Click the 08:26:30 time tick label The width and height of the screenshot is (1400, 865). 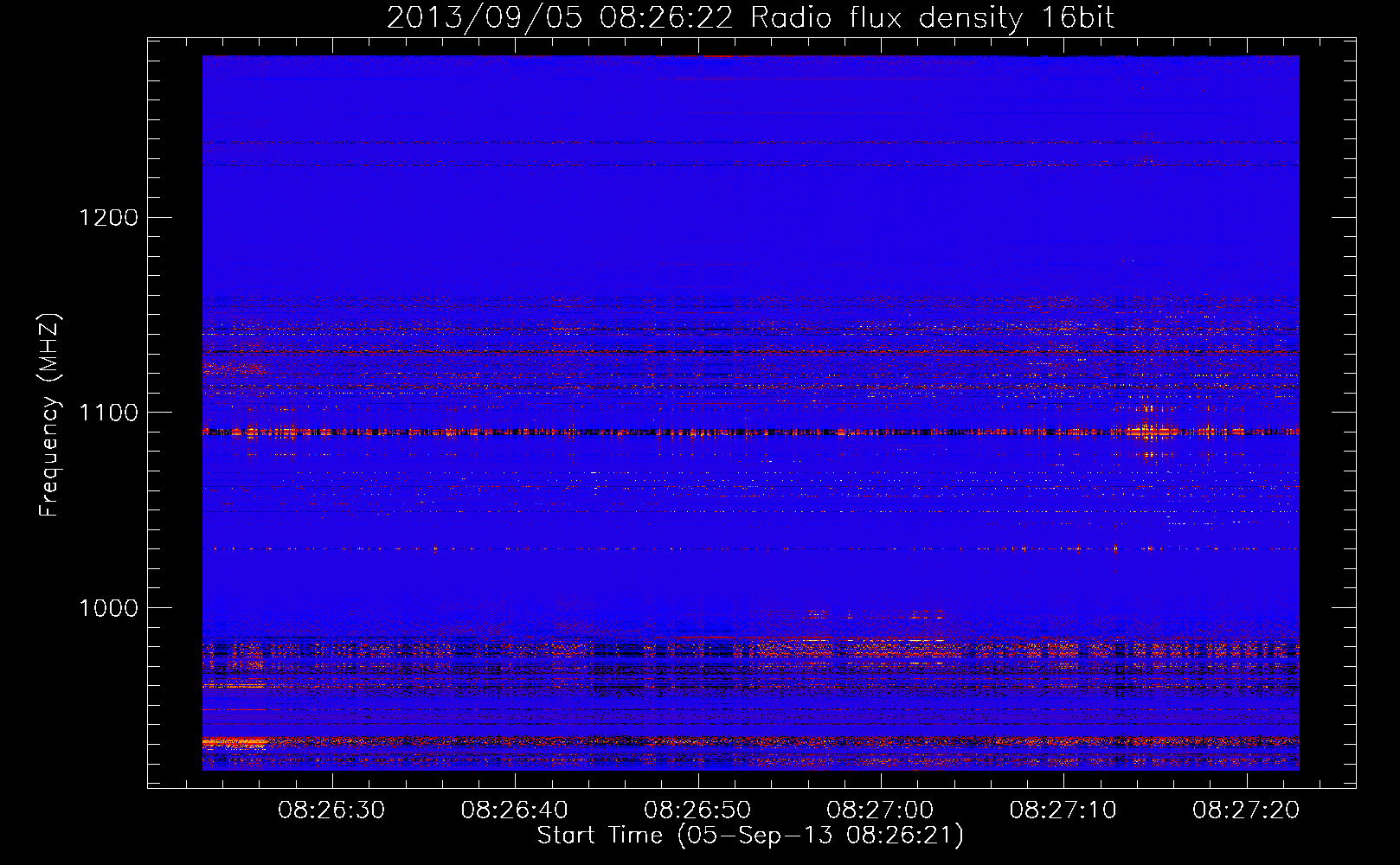[x=331, y=811]
